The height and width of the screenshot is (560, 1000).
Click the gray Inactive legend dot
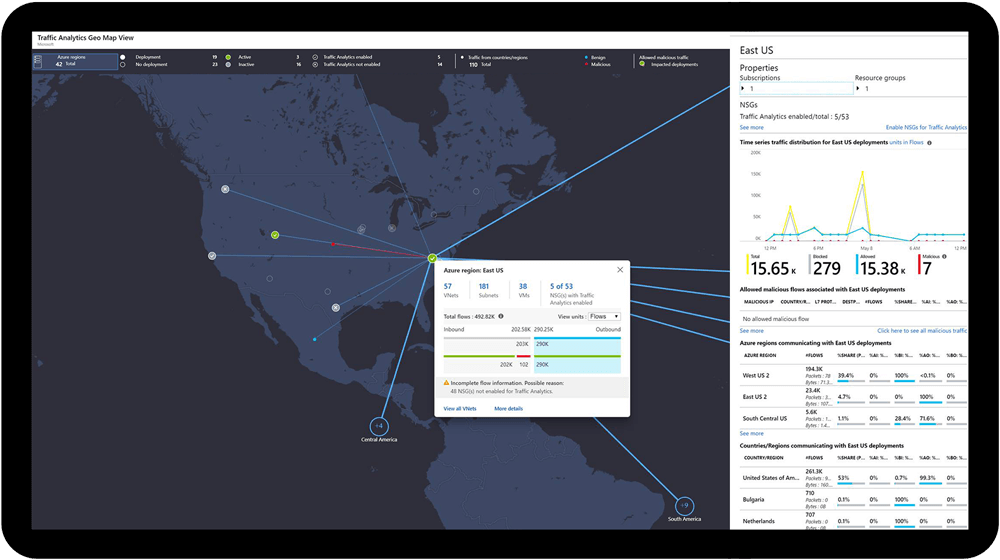tap(228, 64)
